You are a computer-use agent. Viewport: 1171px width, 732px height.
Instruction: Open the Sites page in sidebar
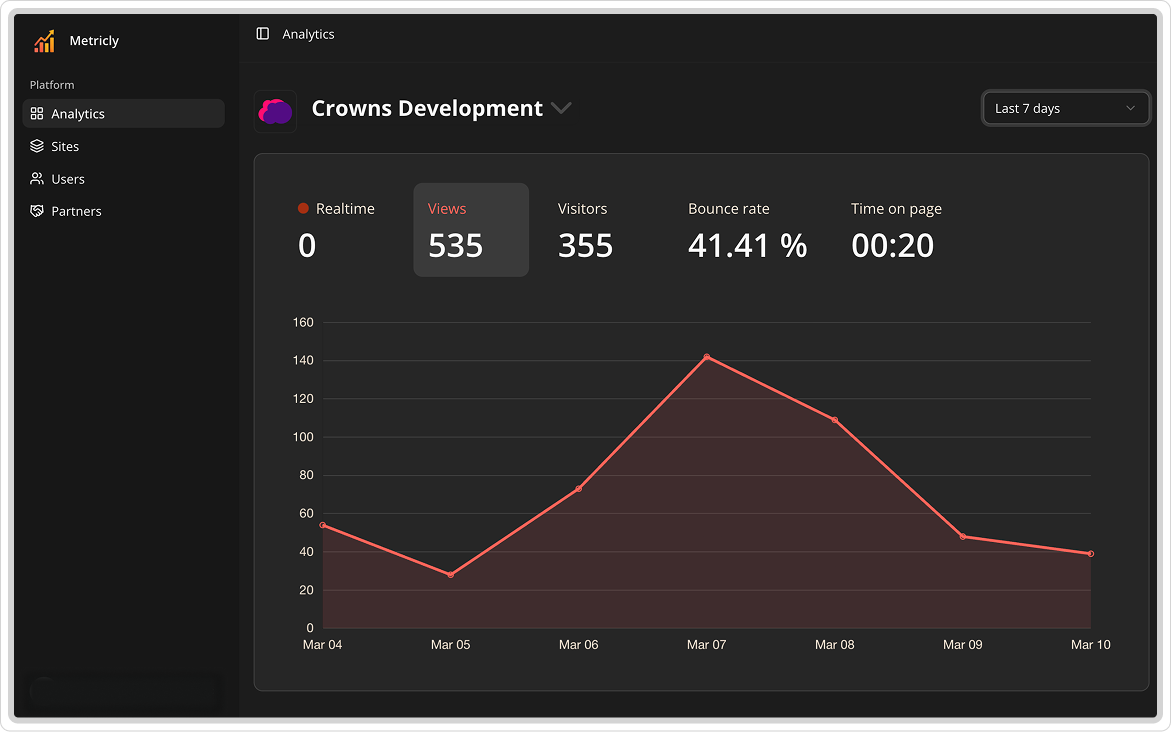point(65,146)
